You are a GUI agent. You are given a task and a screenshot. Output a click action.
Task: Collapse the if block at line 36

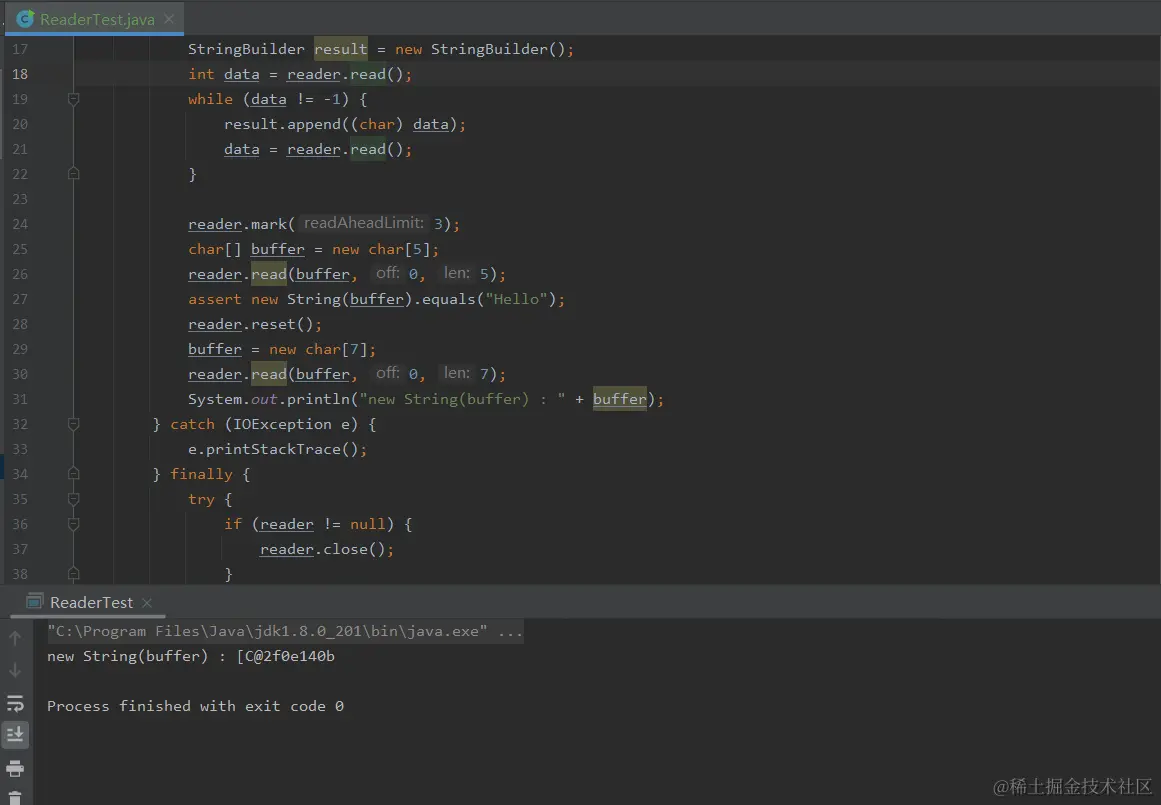(73, 524)
